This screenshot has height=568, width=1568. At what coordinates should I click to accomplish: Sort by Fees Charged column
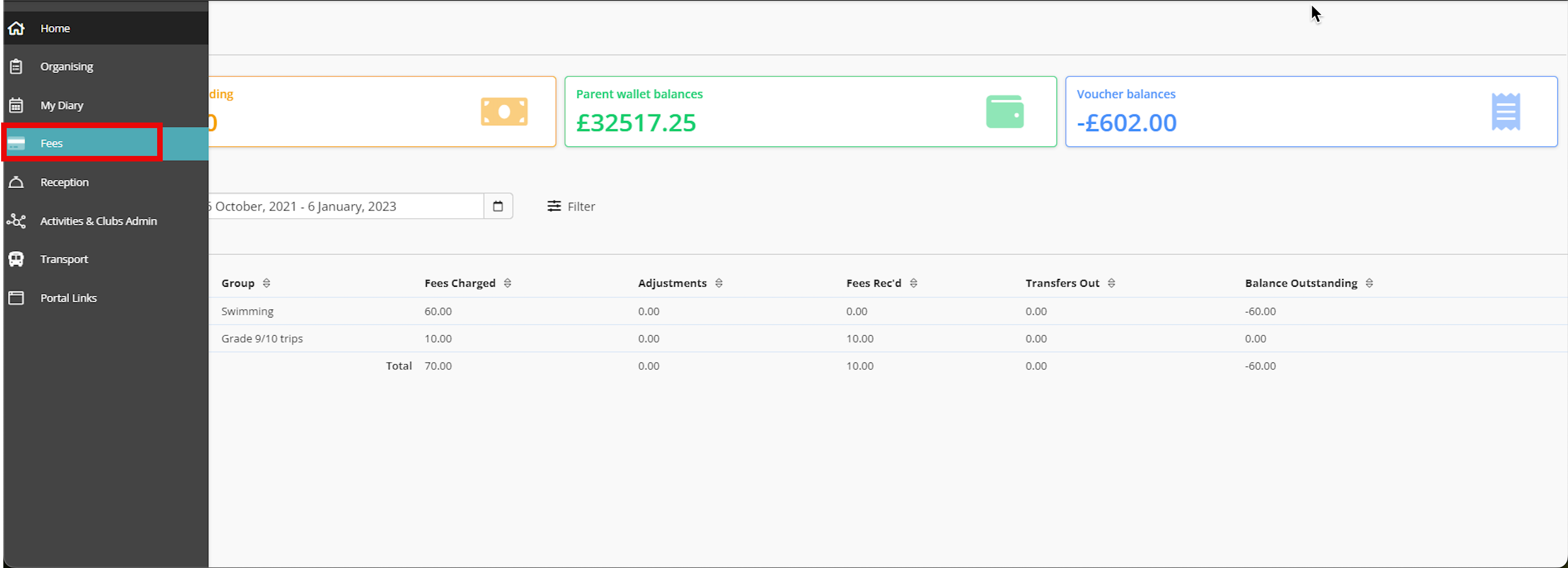click(x=507, y=283)
